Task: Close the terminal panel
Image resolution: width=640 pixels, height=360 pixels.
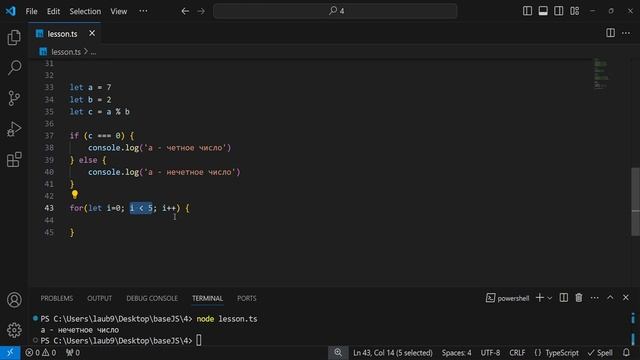Action: pyautogui.click(x=626, y=298)
